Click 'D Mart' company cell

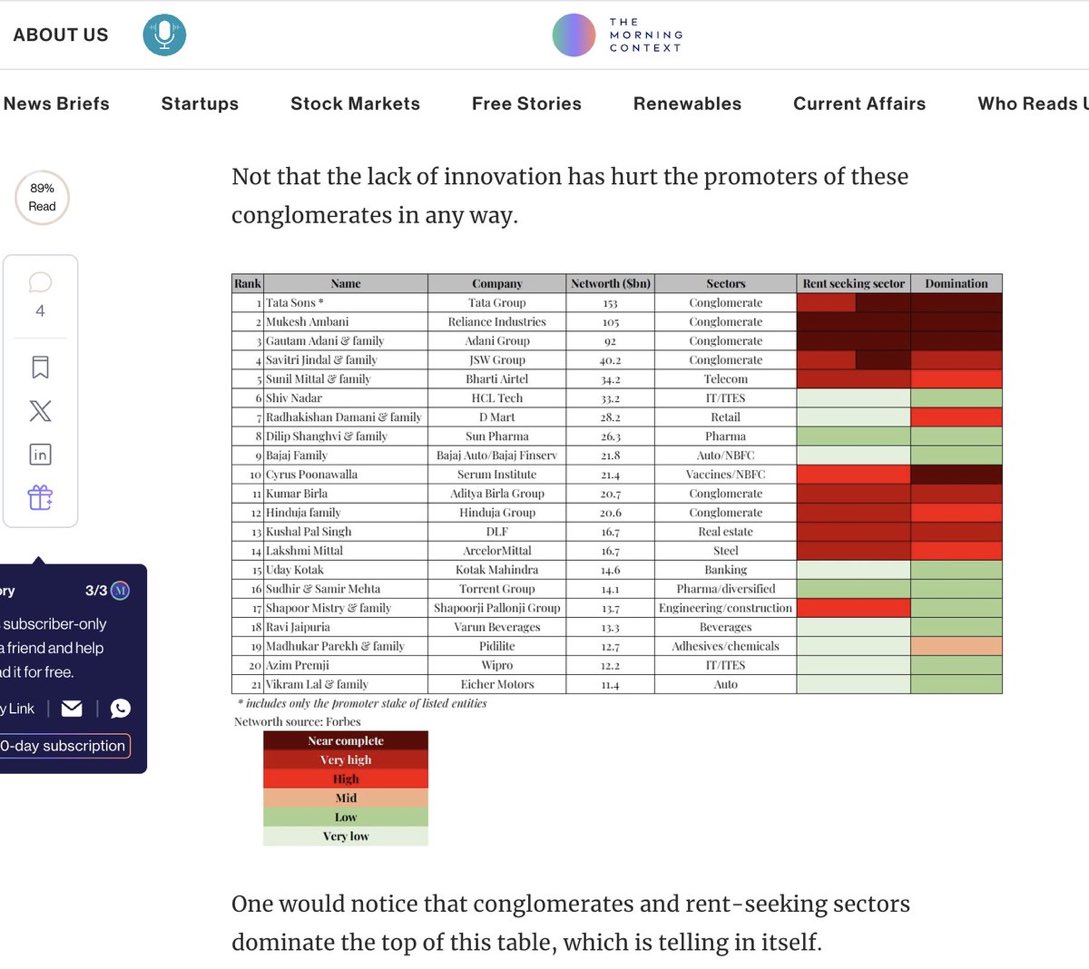tap(497, 417)
